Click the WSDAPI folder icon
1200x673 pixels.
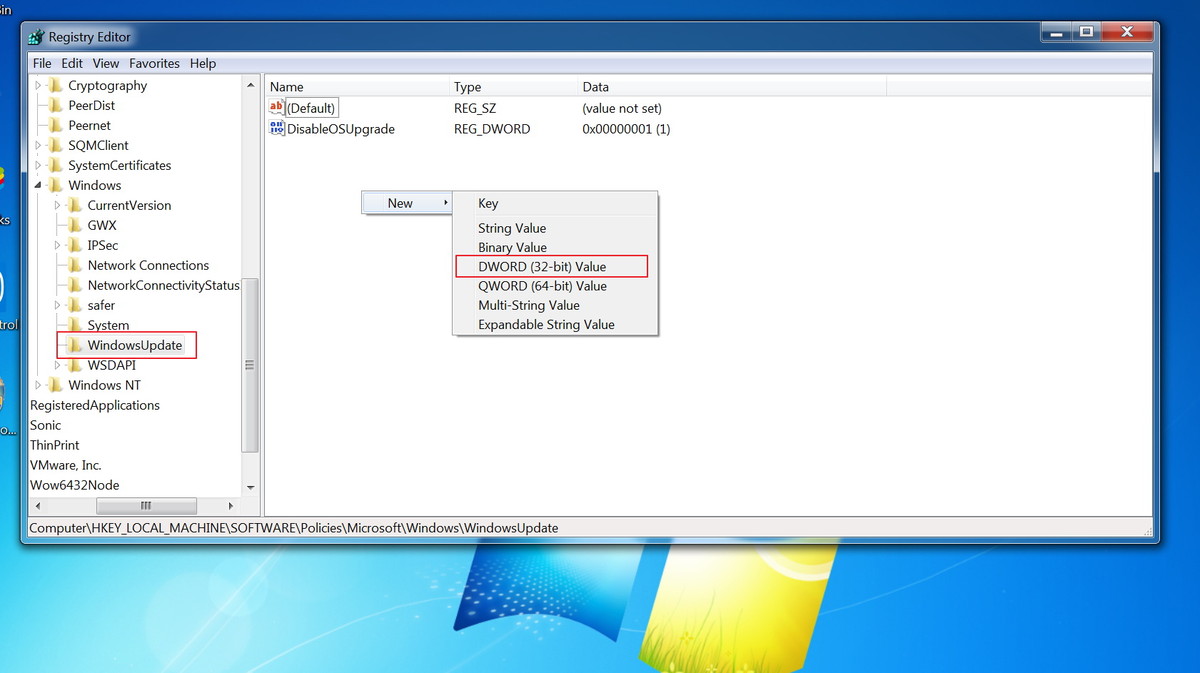point(75,366)
